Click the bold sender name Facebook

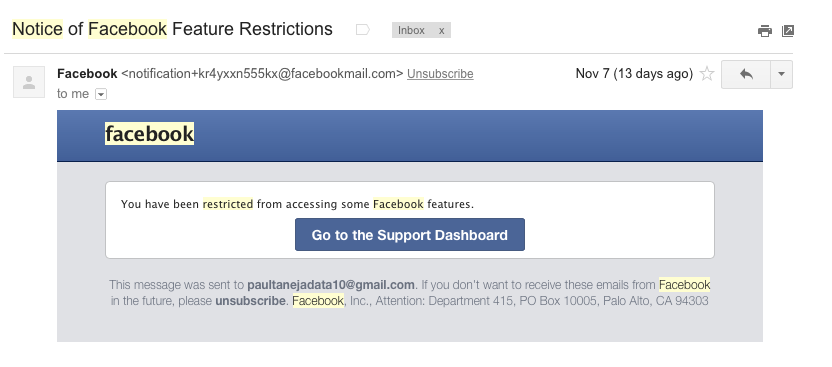click(x=87, y=74)
